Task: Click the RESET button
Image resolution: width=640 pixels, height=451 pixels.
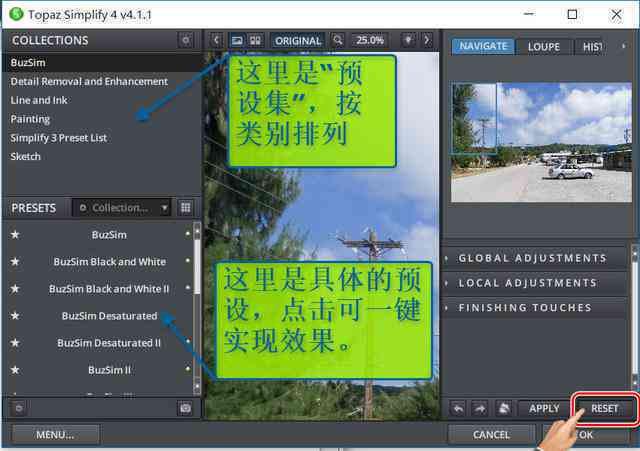Action: click(604, 409)
